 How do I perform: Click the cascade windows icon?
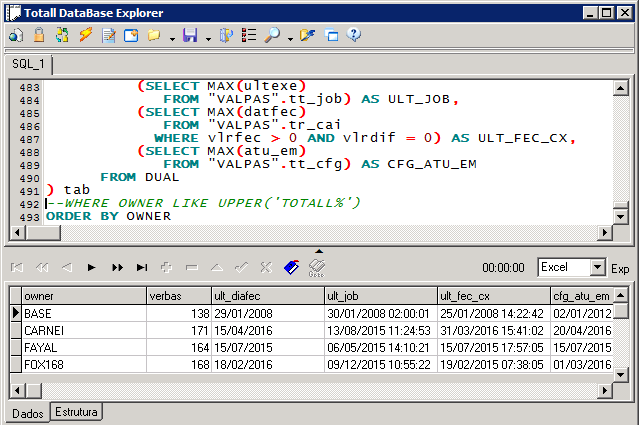click(331, 35)
